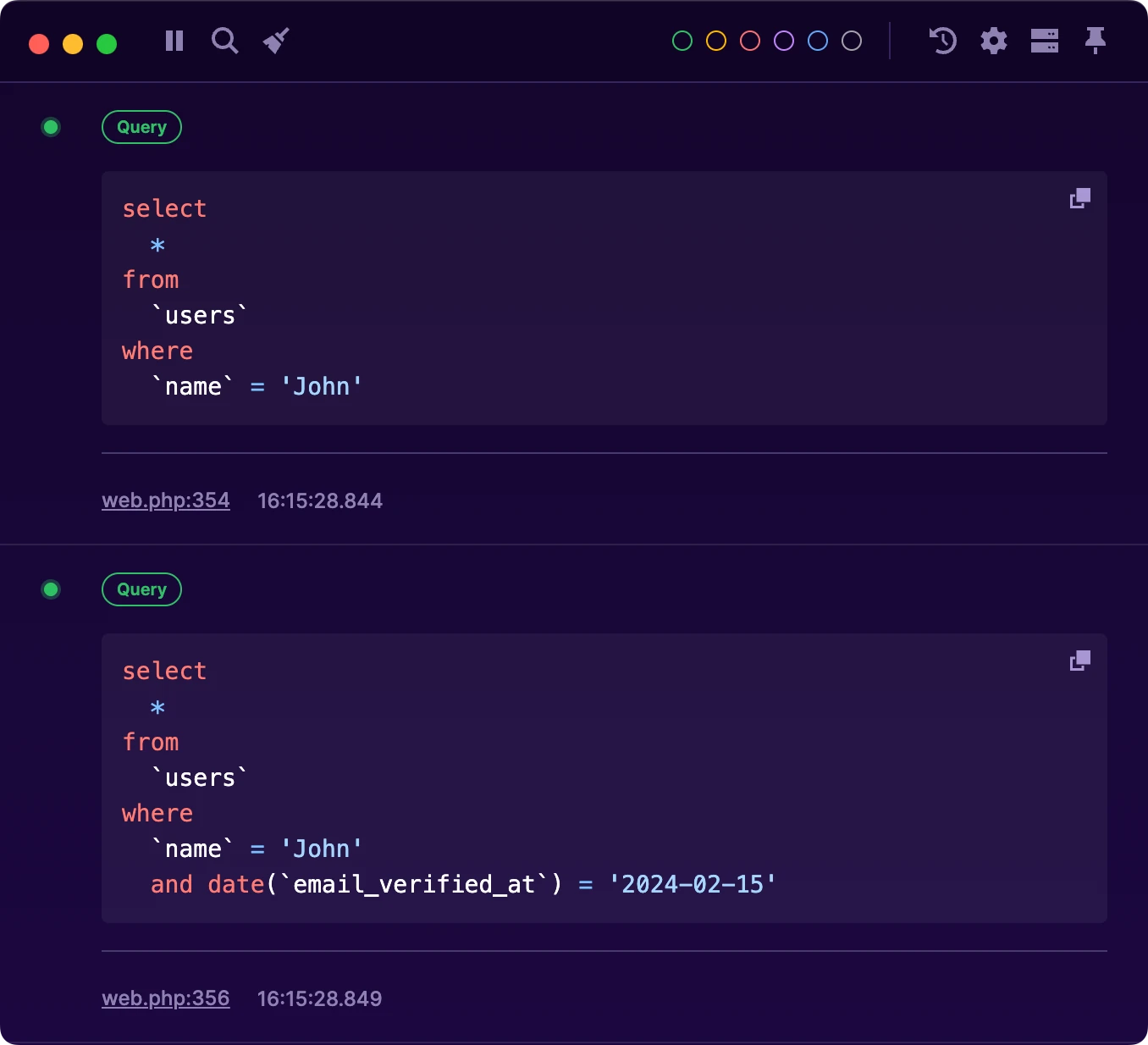Click the '2024-02-15' date value
Image resolution: width=1148 pixels, height=1045 pixels.
pyautogui.click(x=693, y=884)
